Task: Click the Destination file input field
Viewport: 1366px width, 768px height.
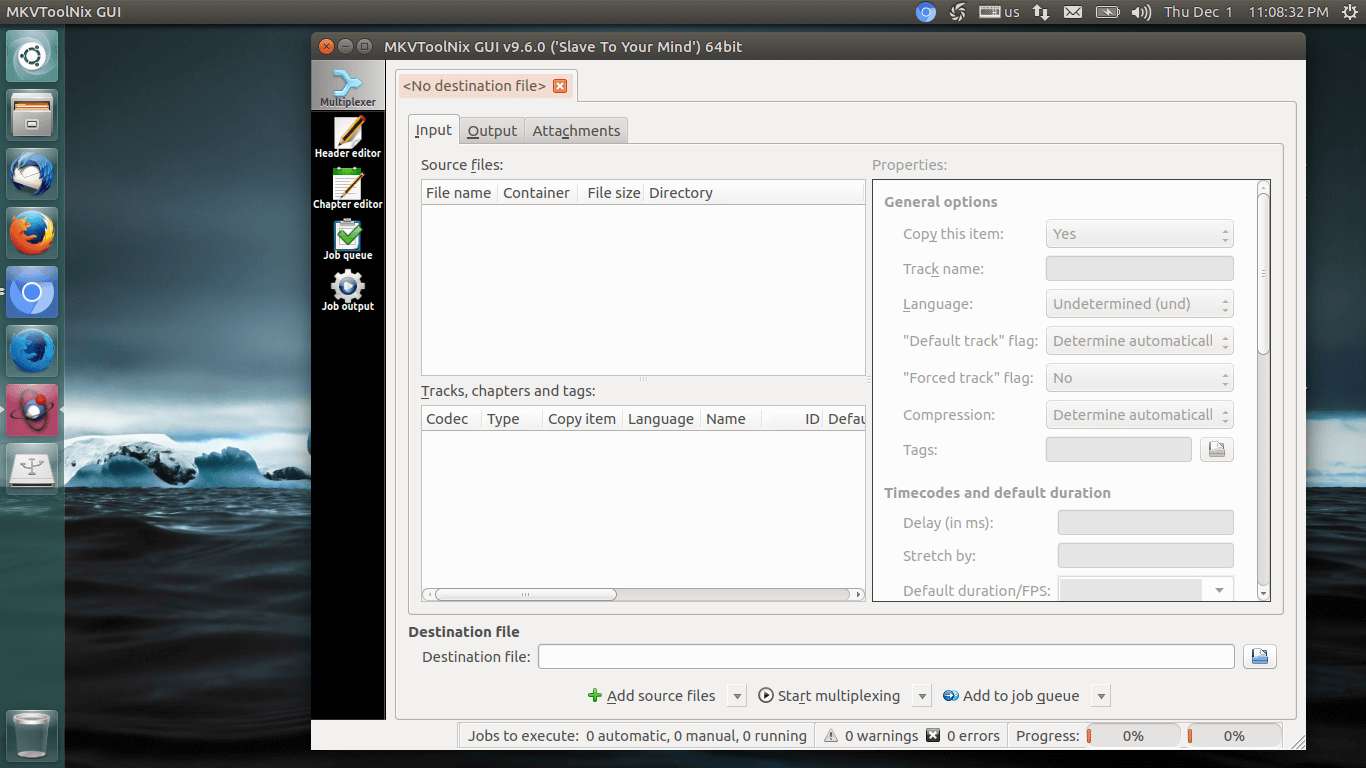Action: click(x=886, y=657)
